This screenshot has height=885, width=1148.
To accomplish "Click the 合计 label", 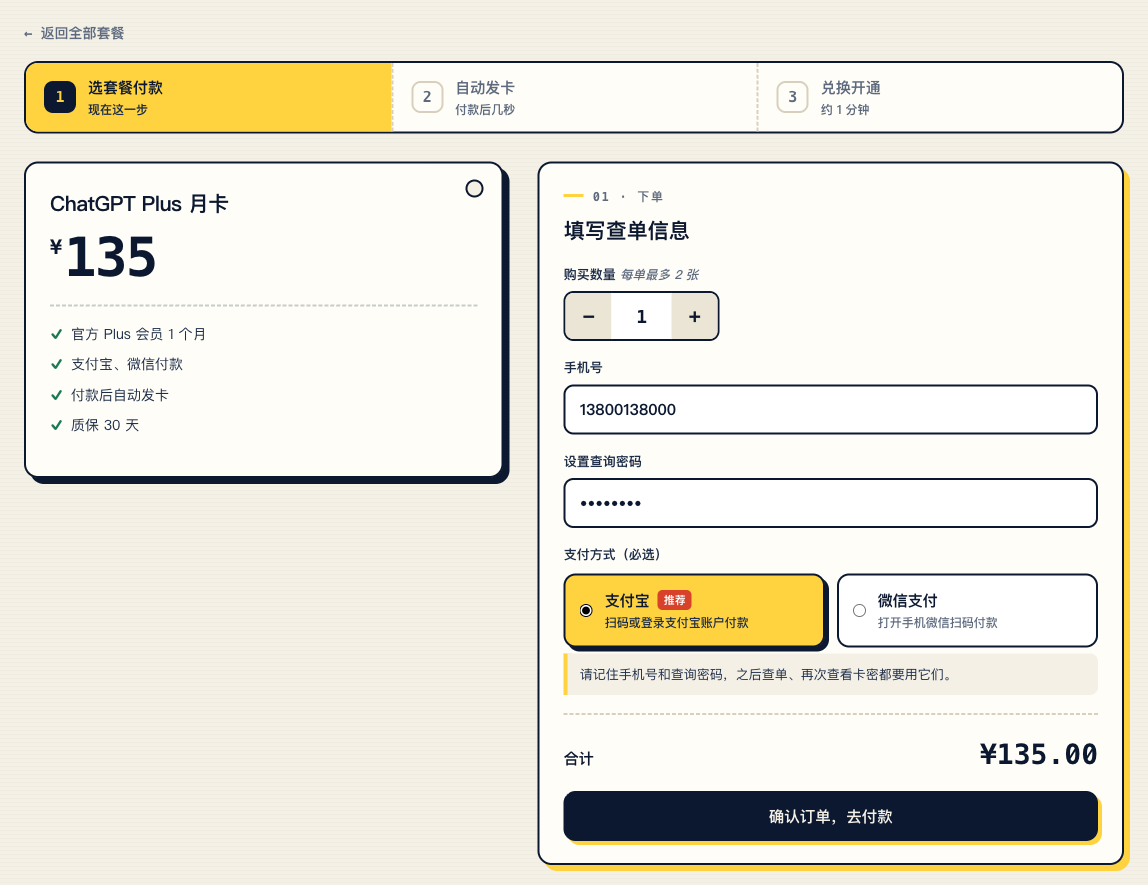I will pyautogui.click(x=578, y=759).
